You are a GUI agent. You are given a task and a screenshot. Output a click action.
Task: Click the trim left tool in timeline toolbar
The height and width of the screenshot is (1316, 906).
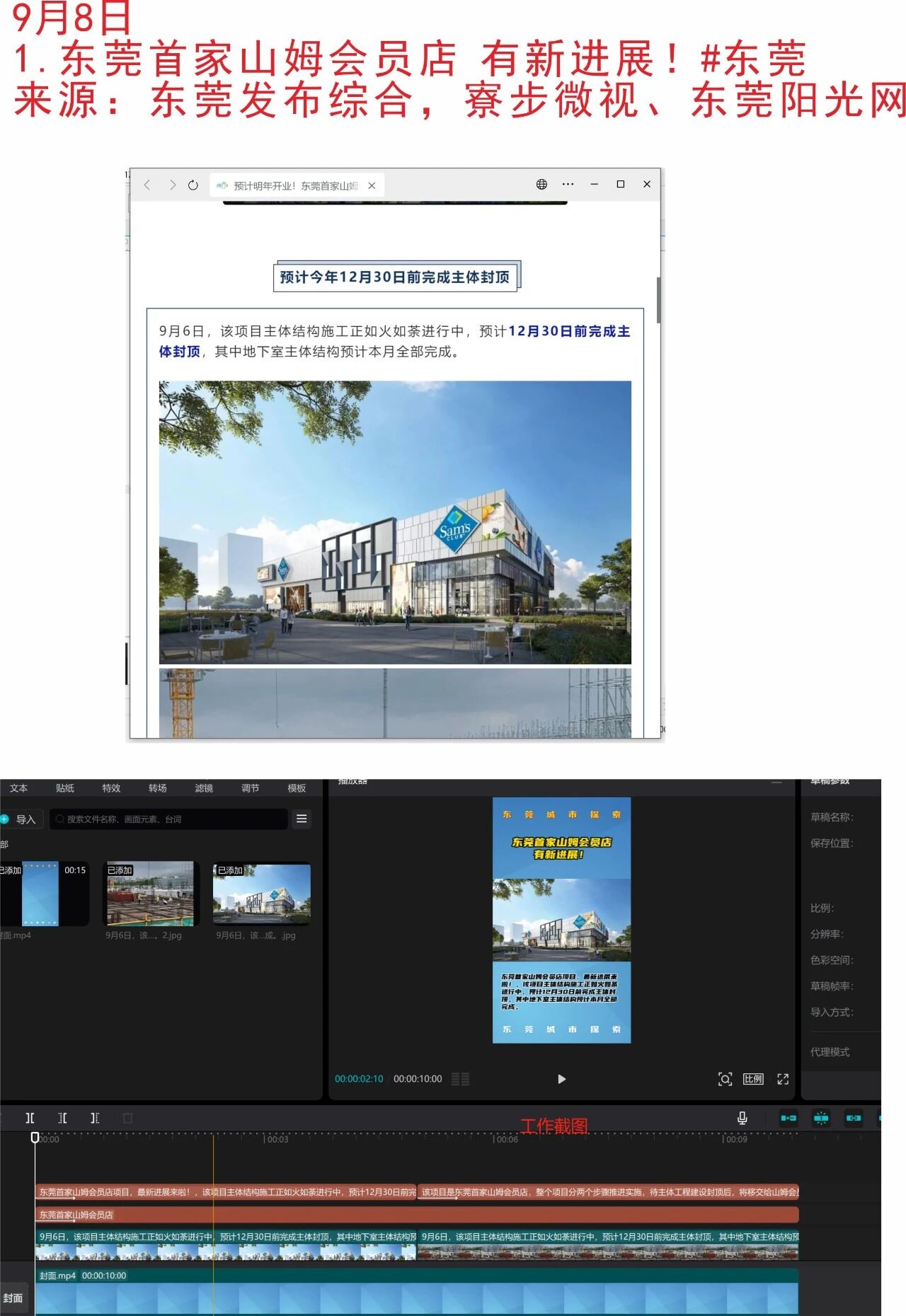(x=63, y=1118)
